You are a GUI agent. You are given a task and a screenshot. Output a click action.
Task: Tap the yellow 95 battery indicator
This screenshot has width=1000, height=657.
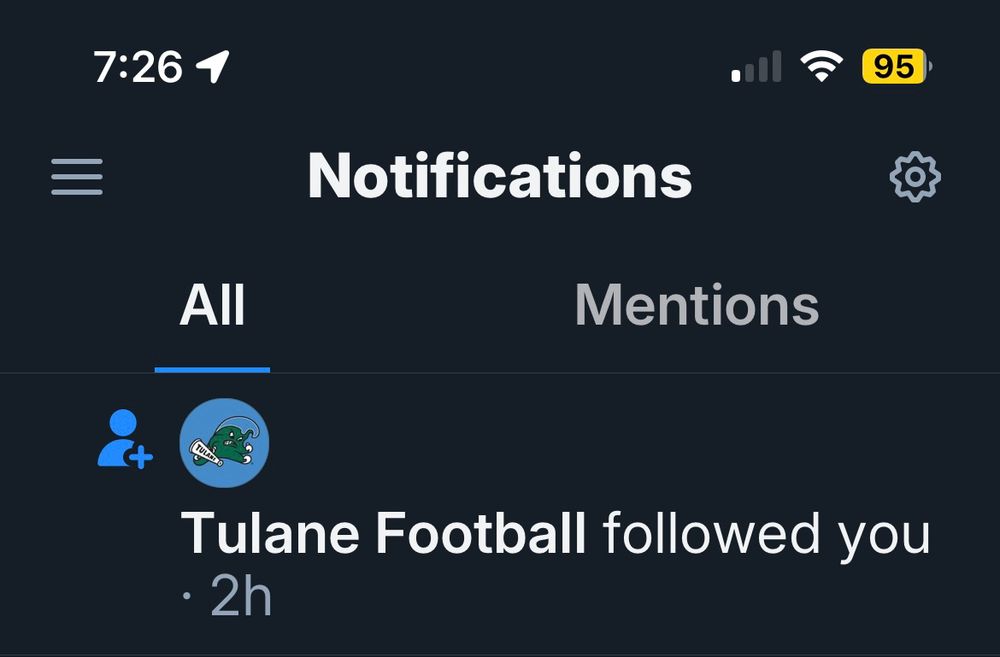point(897,66)
